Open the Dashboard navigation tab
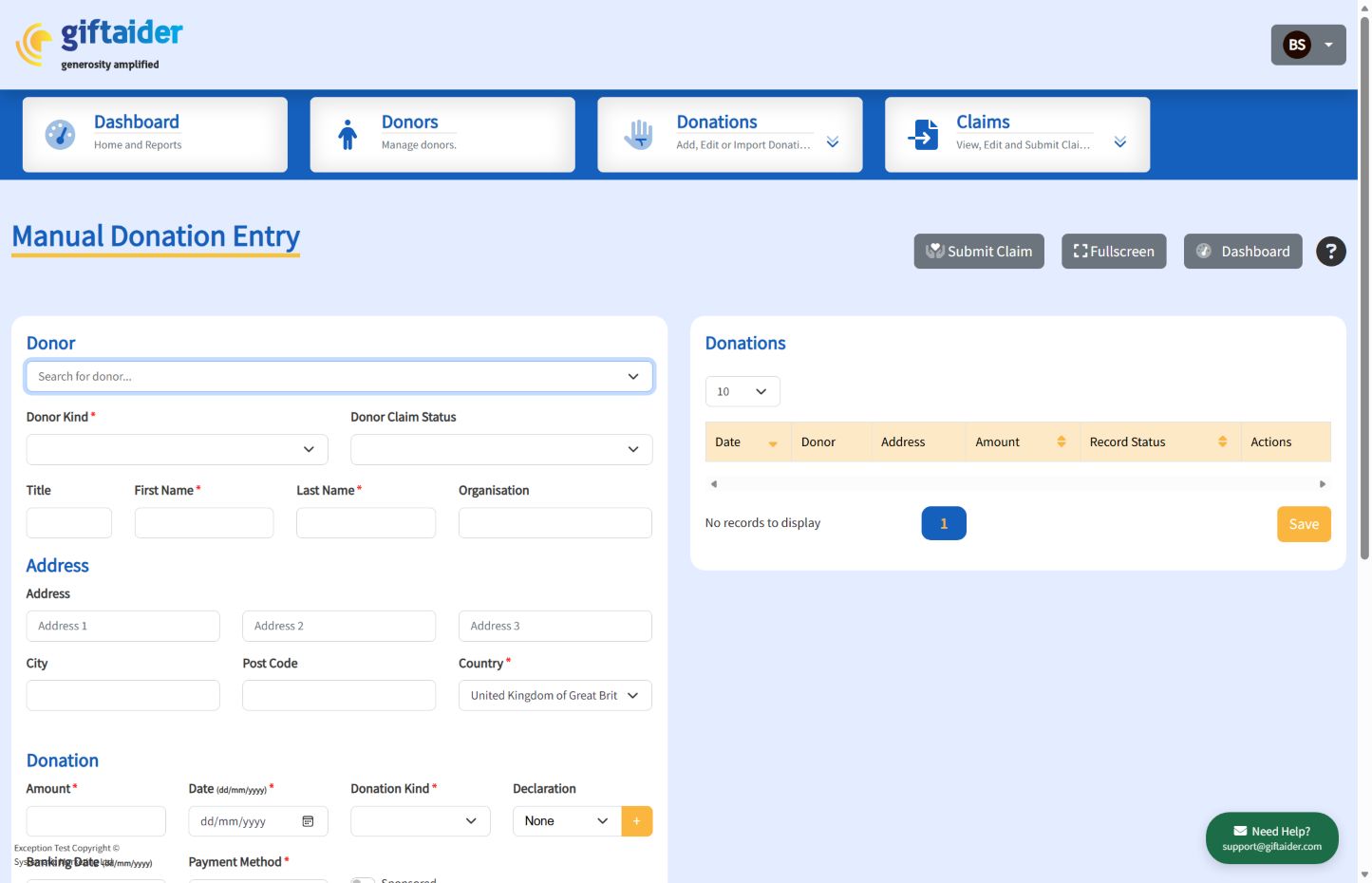Viewport: 1372px width, 883px height. click(x=155, y=135)
